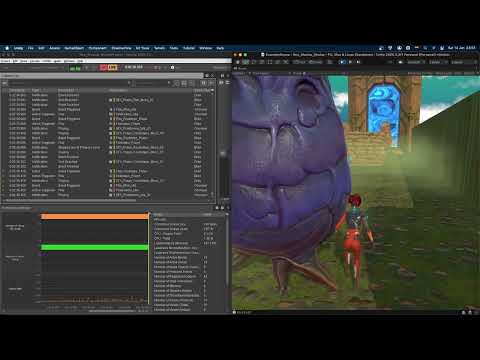Open the Edit menu

coord(41,48)
